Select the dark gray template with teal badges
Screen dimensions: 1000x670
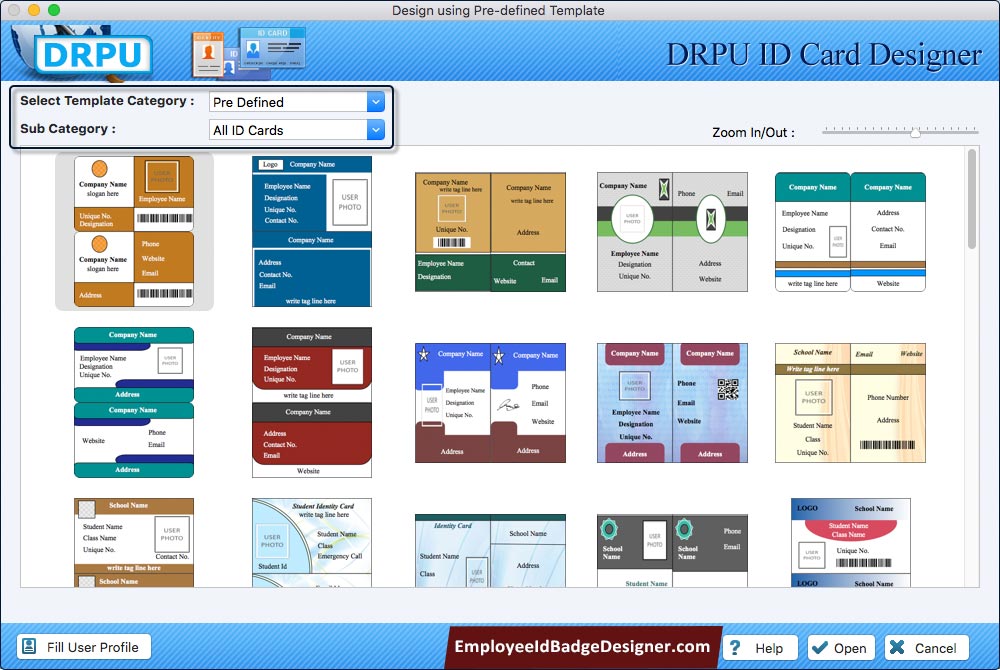[672, 551]
